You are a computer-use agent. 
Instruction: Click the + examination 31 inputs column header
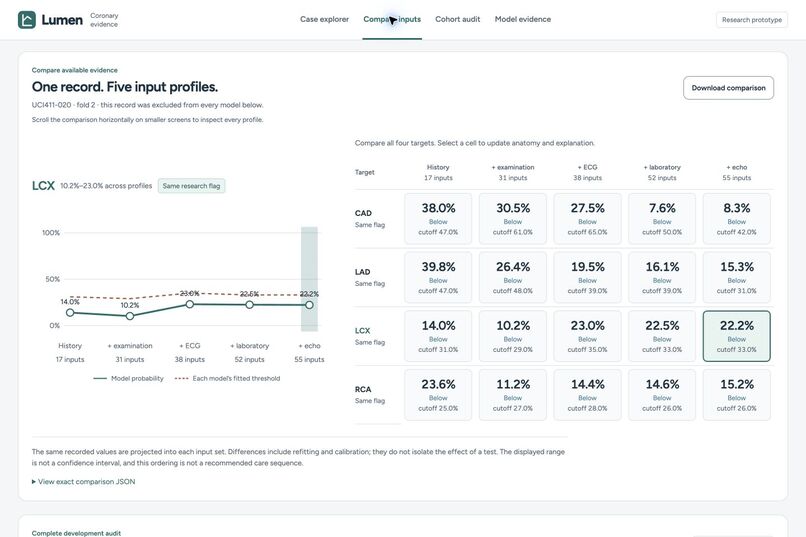[512, 173]
